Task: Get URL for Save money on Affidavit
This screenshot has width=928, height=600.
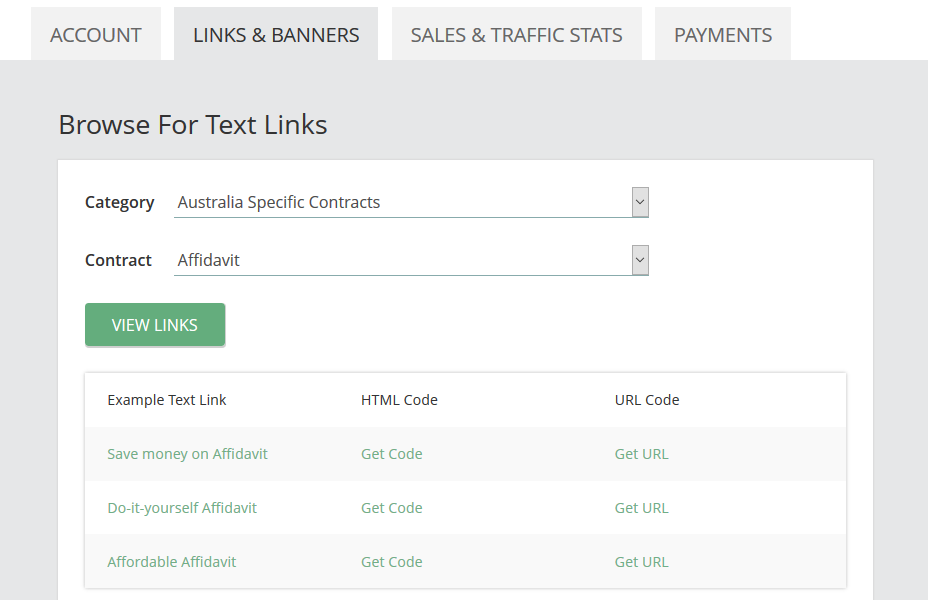Action: 642,454
